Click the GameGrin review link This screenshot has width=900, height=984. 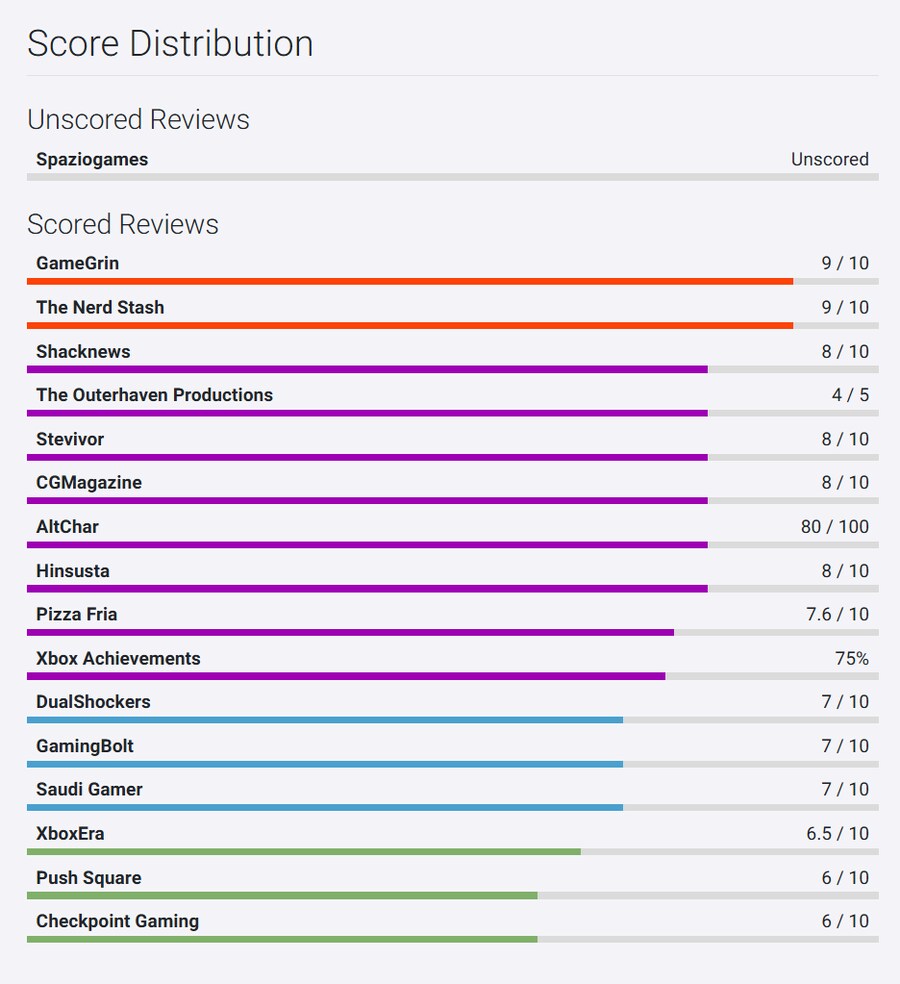click(x=77, y=263)
